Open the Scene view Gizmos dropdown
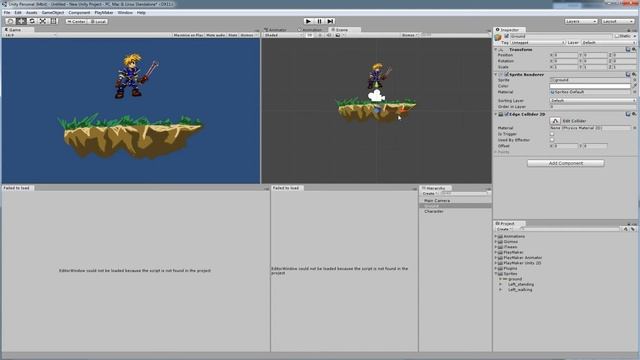The image size is (640, 360). pos(410,36)
